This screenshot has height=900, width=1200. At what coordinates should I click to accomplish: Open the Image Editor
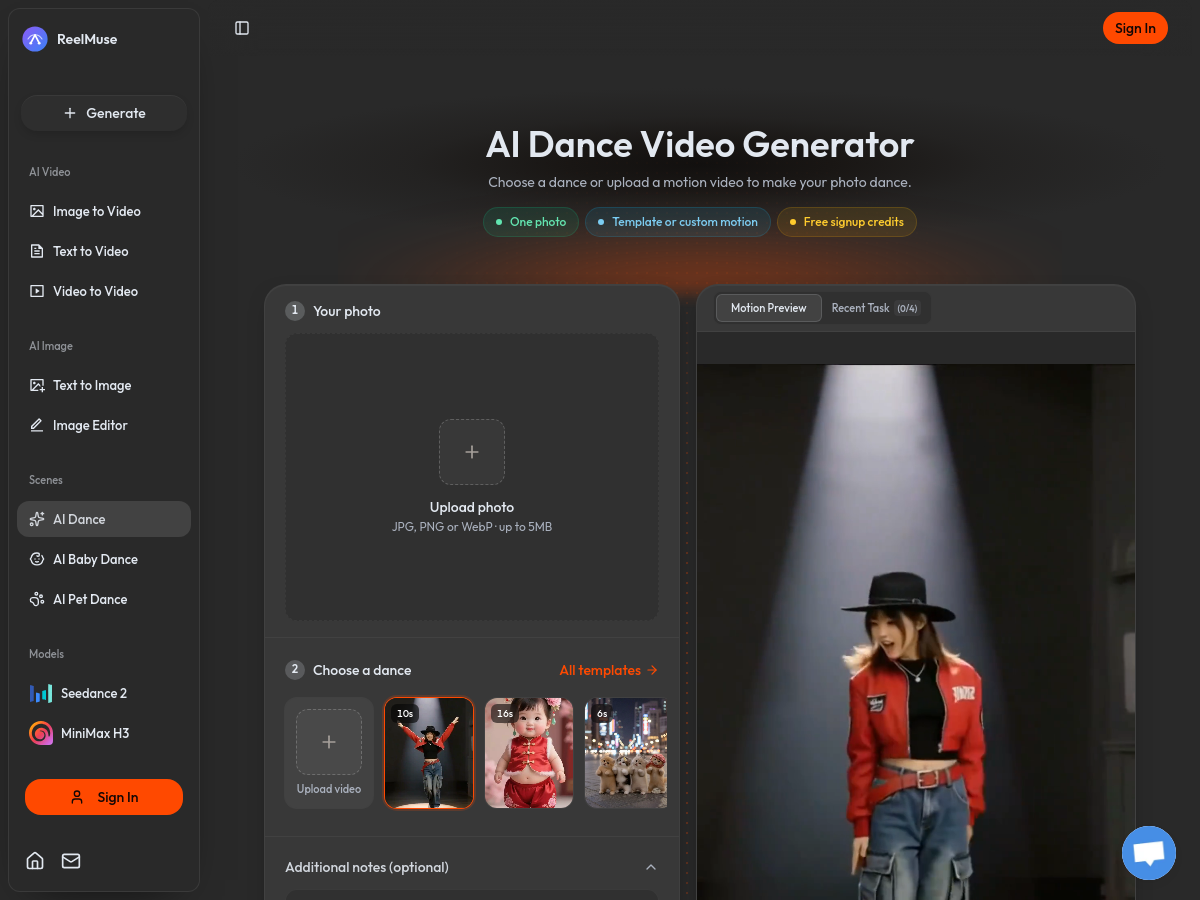click(104, 425)
